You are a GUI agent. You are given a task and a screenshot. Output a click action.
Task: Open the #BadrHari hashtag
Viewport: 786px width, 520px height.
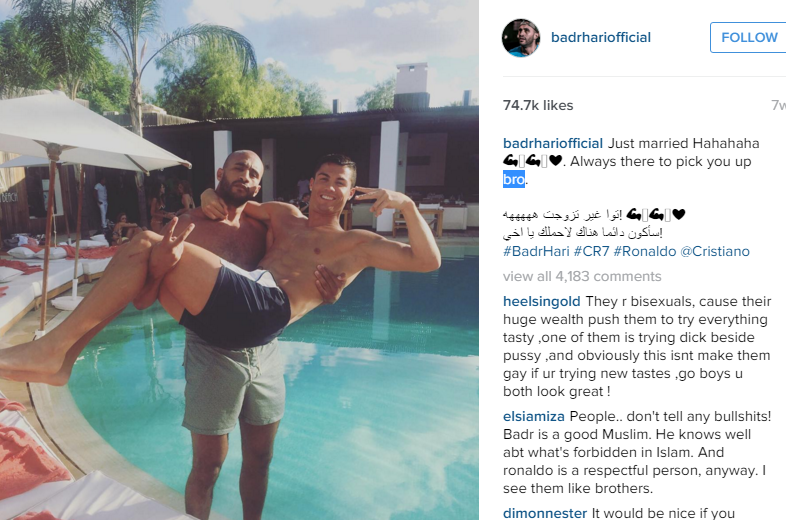pyautogui.click(x=536, y=251)
